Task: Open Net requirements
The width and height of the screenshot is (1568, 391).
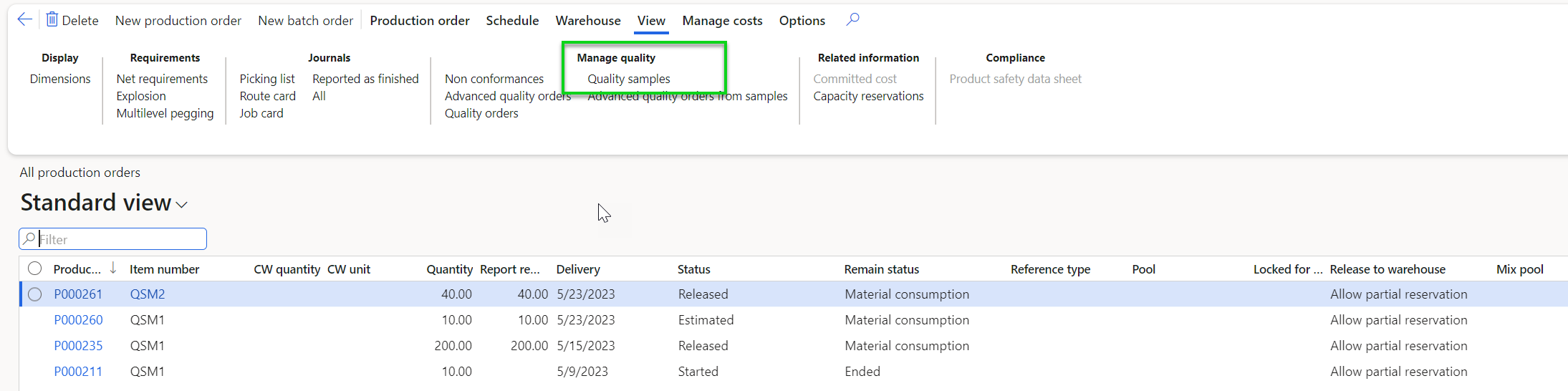Action: click(x=162, y=79)
